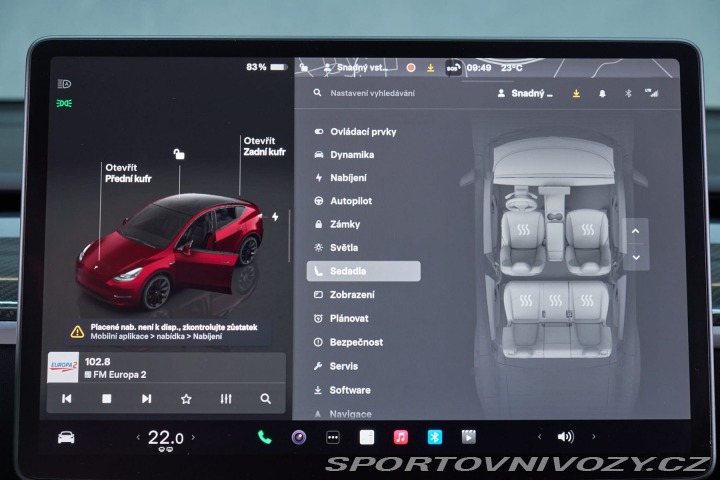Click the auto high beam indicator
The width and height of the screenshot is (720, 480).
[x=64, y=84]
